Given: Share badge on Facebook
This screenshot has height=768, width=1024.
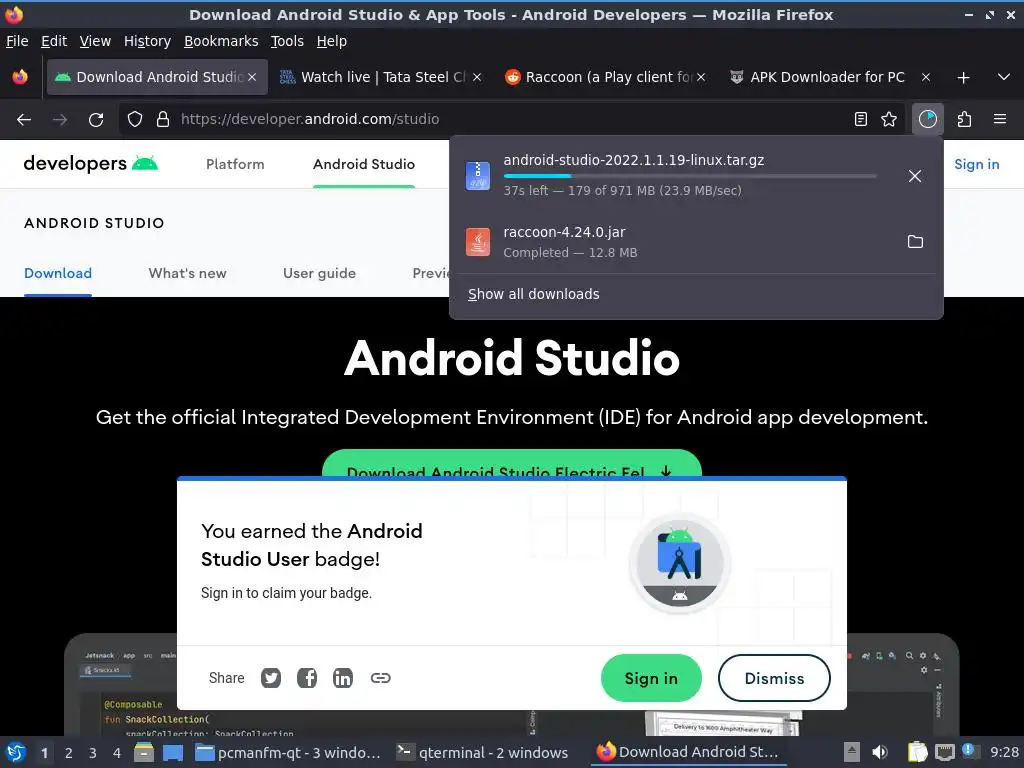Looking at the screenshot, I should click(x=307, y=678).
